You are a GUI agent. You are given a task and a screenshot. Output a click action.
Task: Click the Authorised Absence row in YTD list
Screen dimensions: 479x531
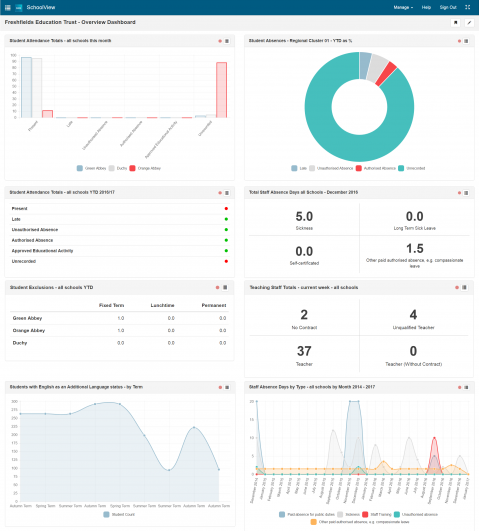point(120,240)
